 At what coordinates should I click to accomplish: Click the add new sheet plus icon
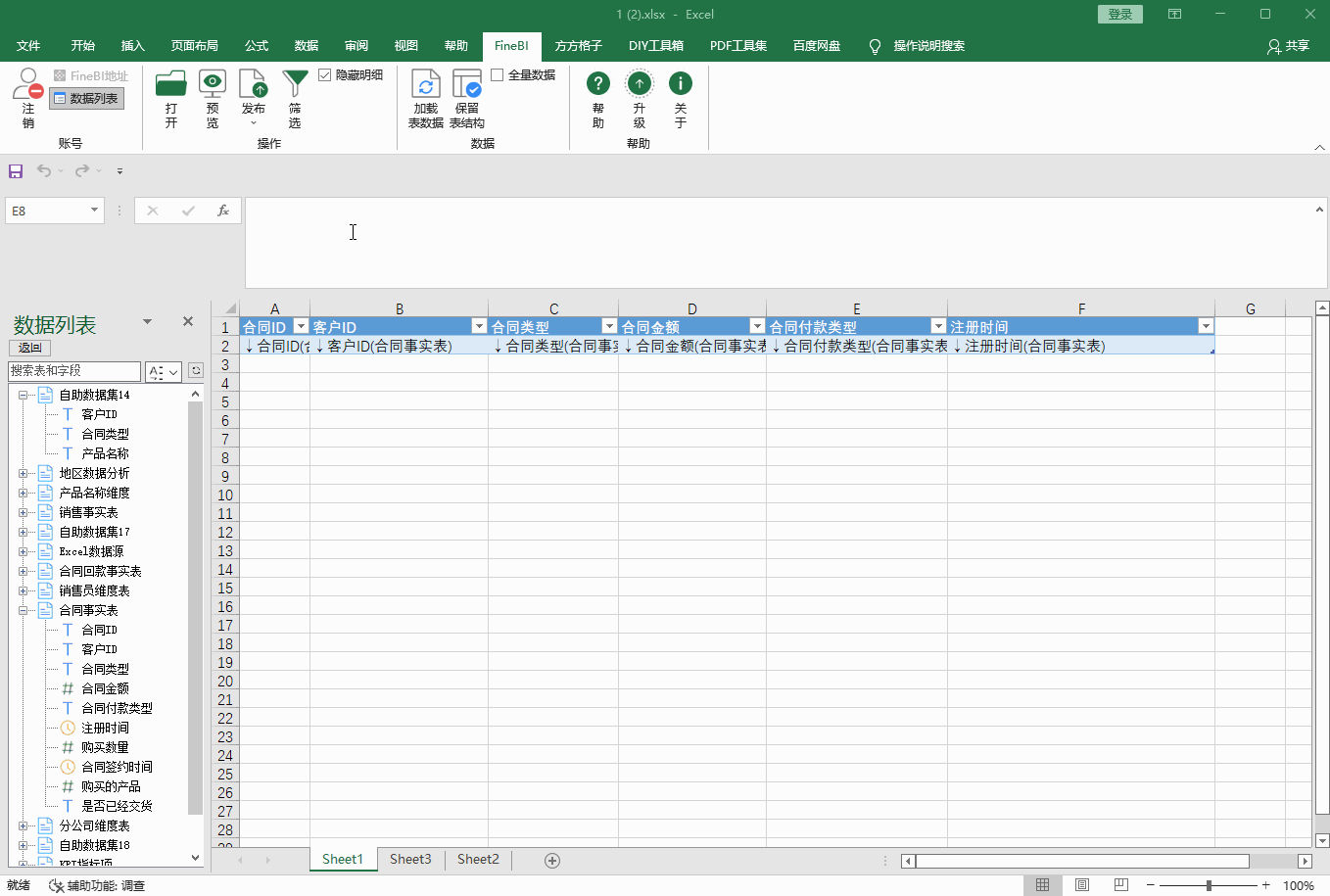552,861
